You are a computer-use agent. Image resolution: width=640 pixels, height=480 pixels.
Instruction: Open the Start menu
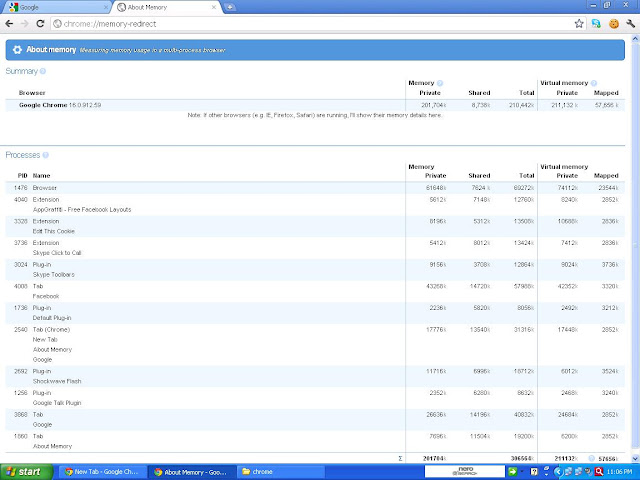pyautogui.click(x=26, y=472)
